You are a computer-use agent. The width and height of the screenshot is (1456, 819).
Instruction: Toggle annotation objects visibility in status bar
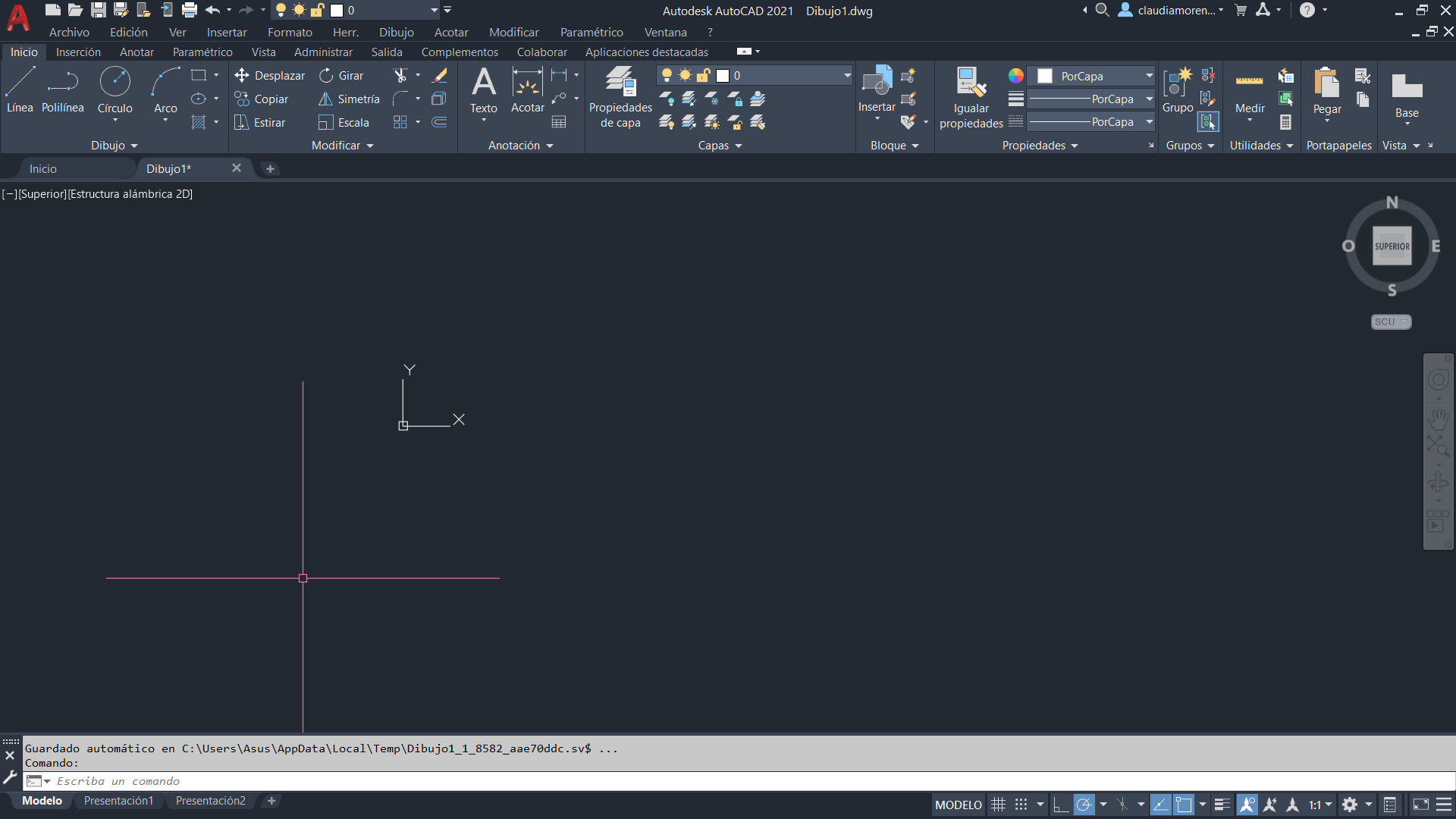tap(1247, 805)
